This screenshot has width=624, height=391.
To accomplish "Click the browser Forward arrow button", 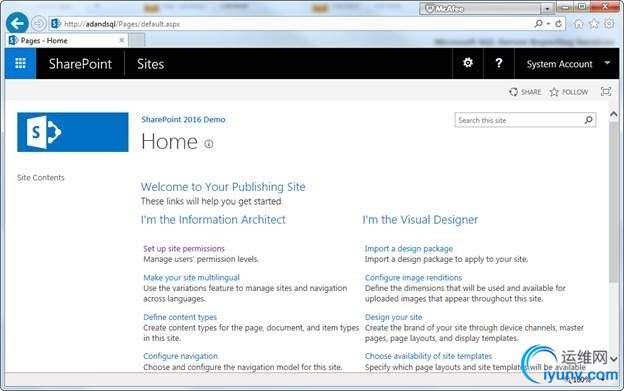I will [x=39, y=23].
